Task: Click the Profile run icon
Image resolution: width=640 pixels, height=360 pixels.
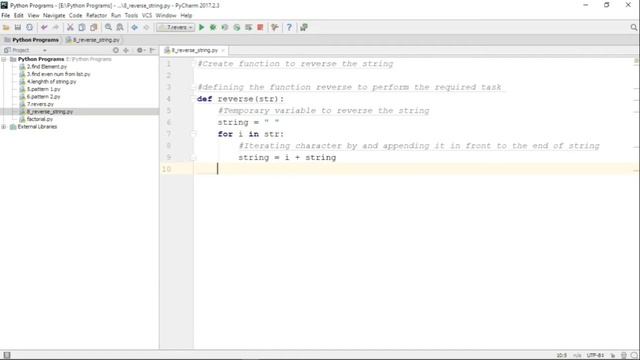Action: click(237, 27)
